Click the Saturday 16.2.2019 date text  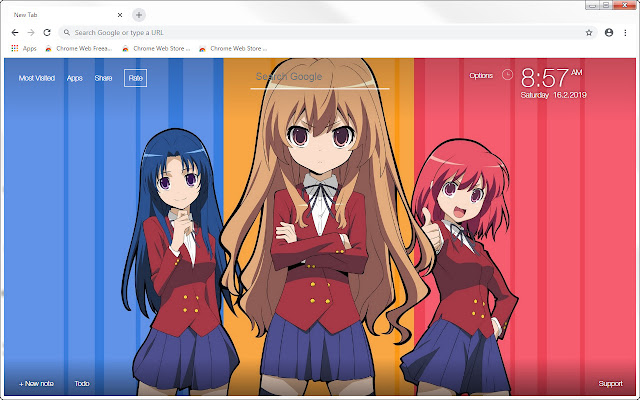[x=553, y=95]
